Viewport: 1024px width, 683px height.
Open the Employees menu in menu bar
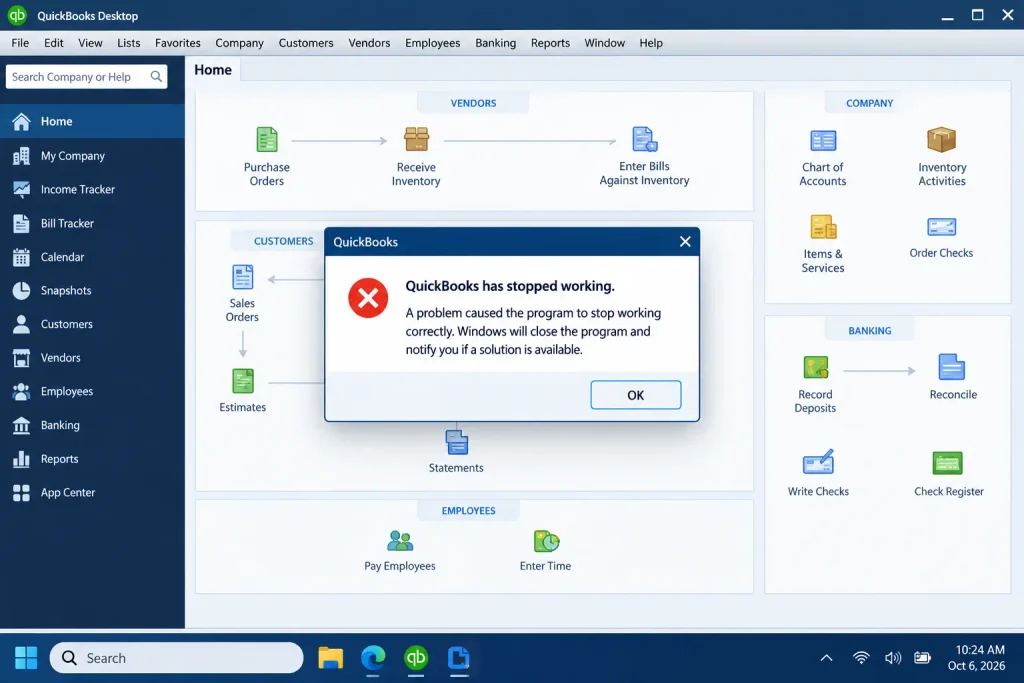point(432,43)
